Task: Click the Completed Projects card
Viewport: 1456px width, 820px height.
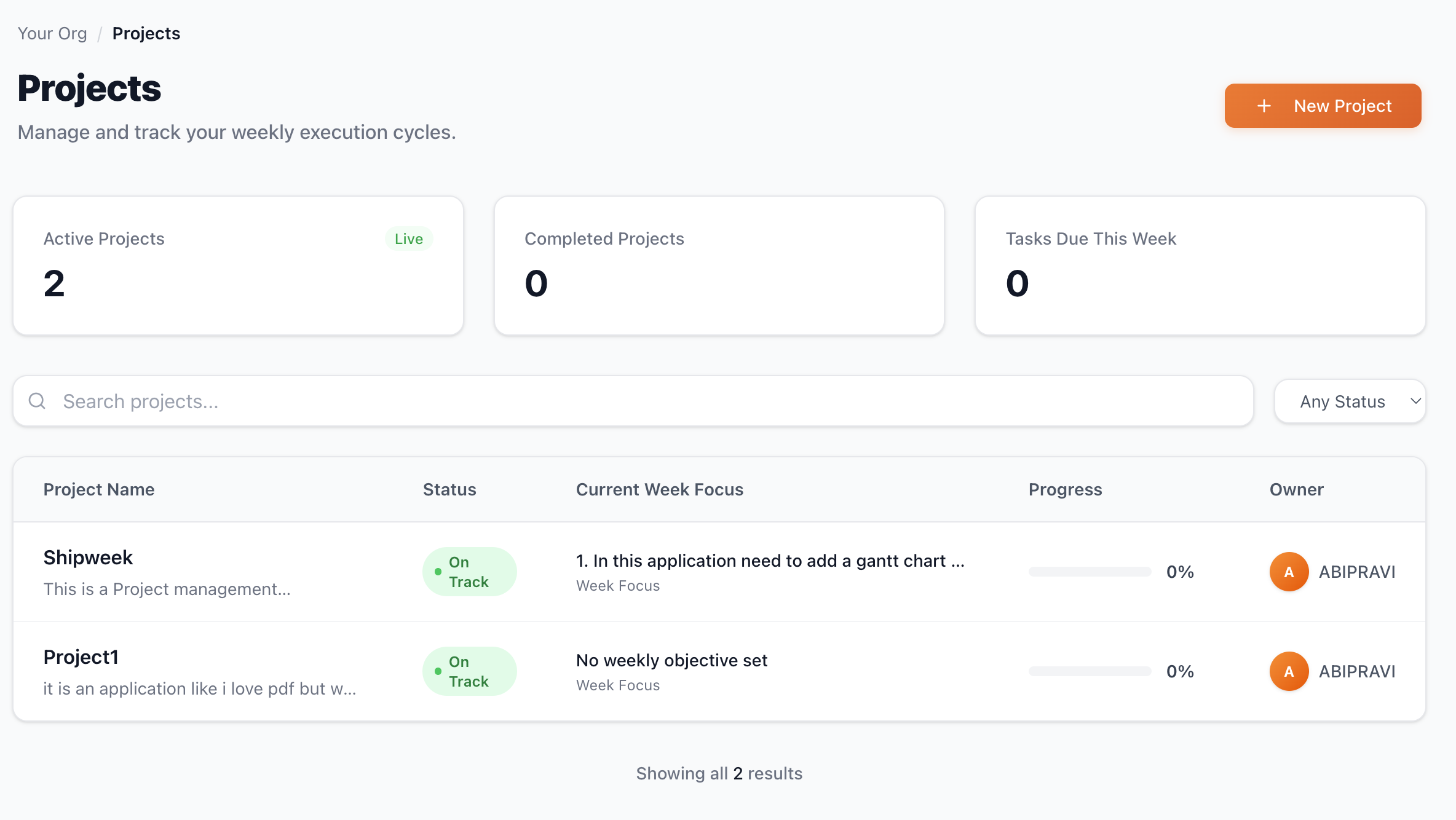Action: coord(719,266)
